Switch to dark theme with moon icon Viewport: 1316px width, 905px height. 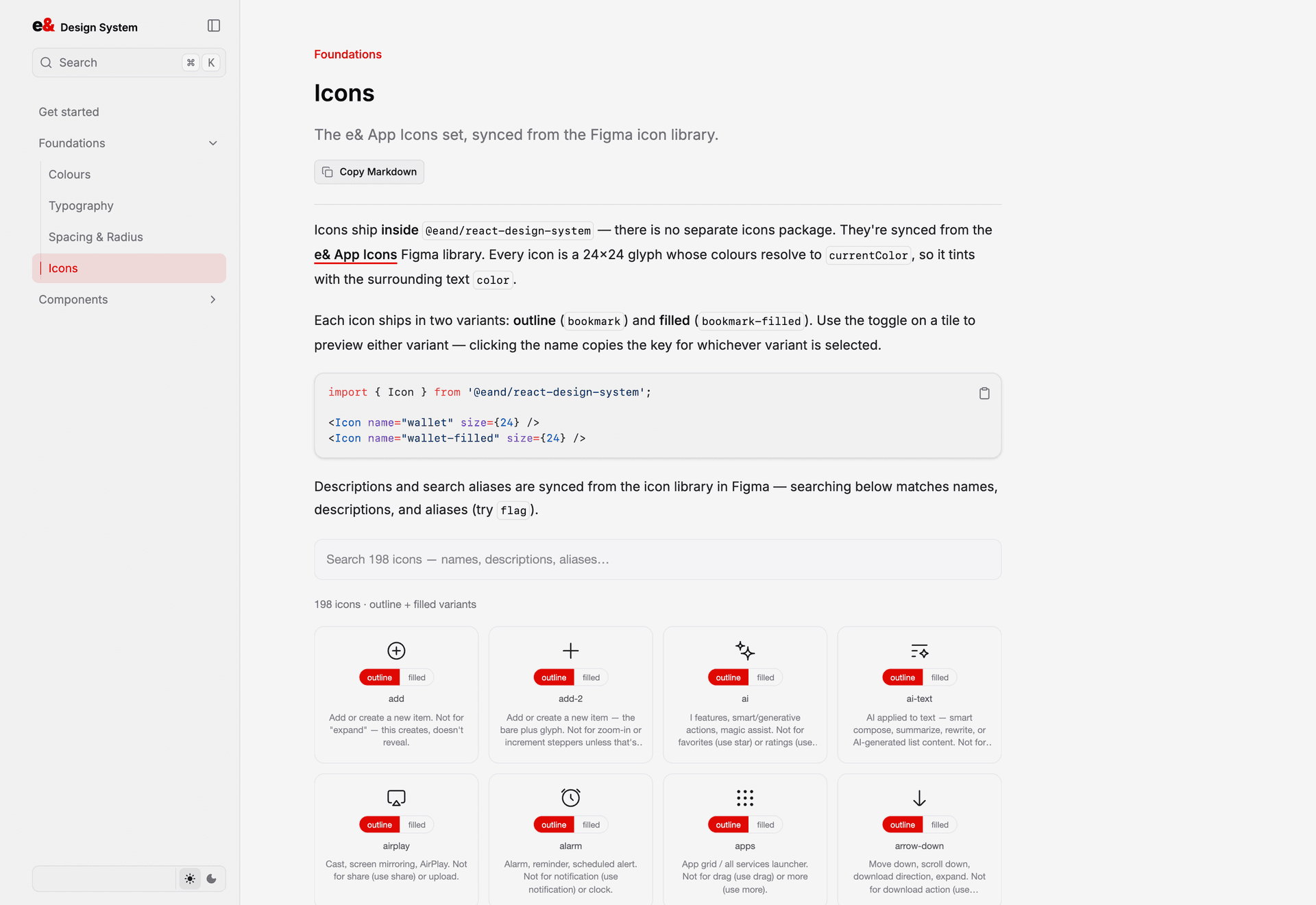pyautogui.click(x=212, y=879)
